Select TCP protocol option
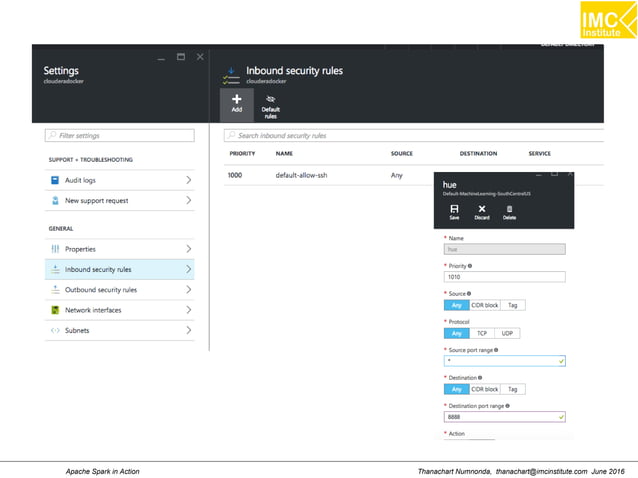The width and height of the screenshot is (638, 478). tap(482, 333)
